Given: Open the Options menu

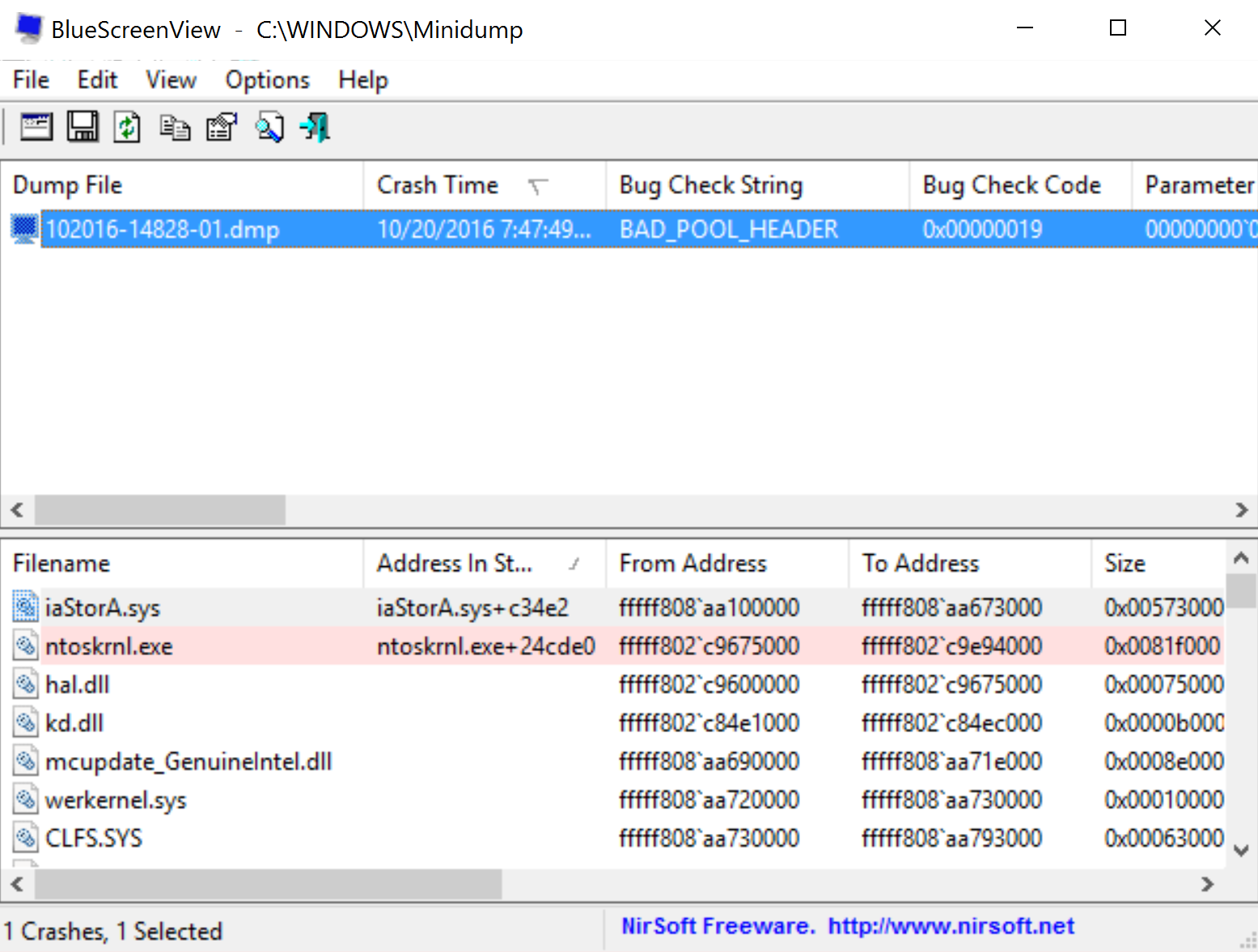Looking at the screenshot, I should [x=267, y=80].
